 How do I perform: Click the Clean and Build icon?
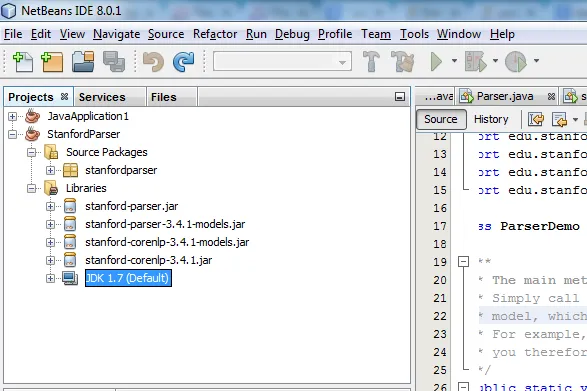click(x=403, y=61)
